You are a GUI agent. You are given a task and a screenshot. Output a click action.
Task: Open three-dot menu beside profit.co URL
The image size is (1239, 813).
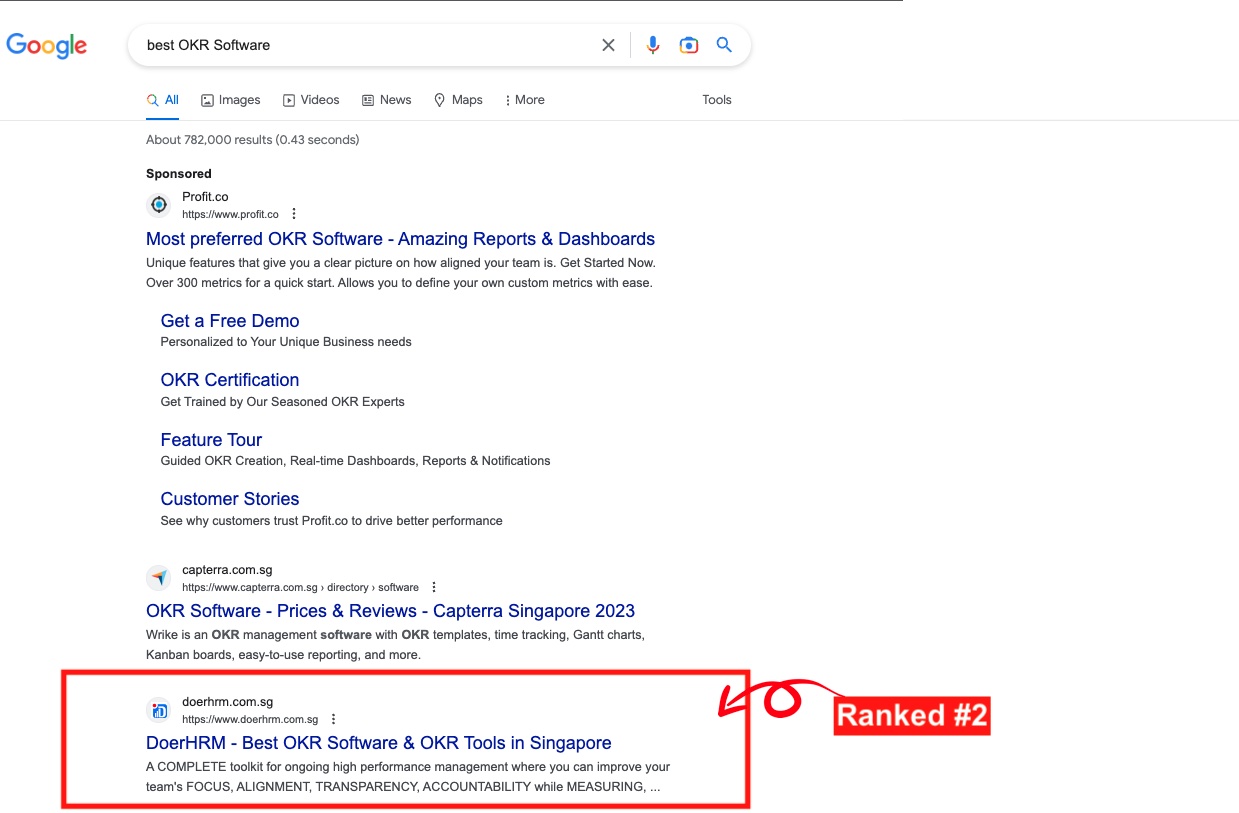pyautogui.click(x=294, y=214)
